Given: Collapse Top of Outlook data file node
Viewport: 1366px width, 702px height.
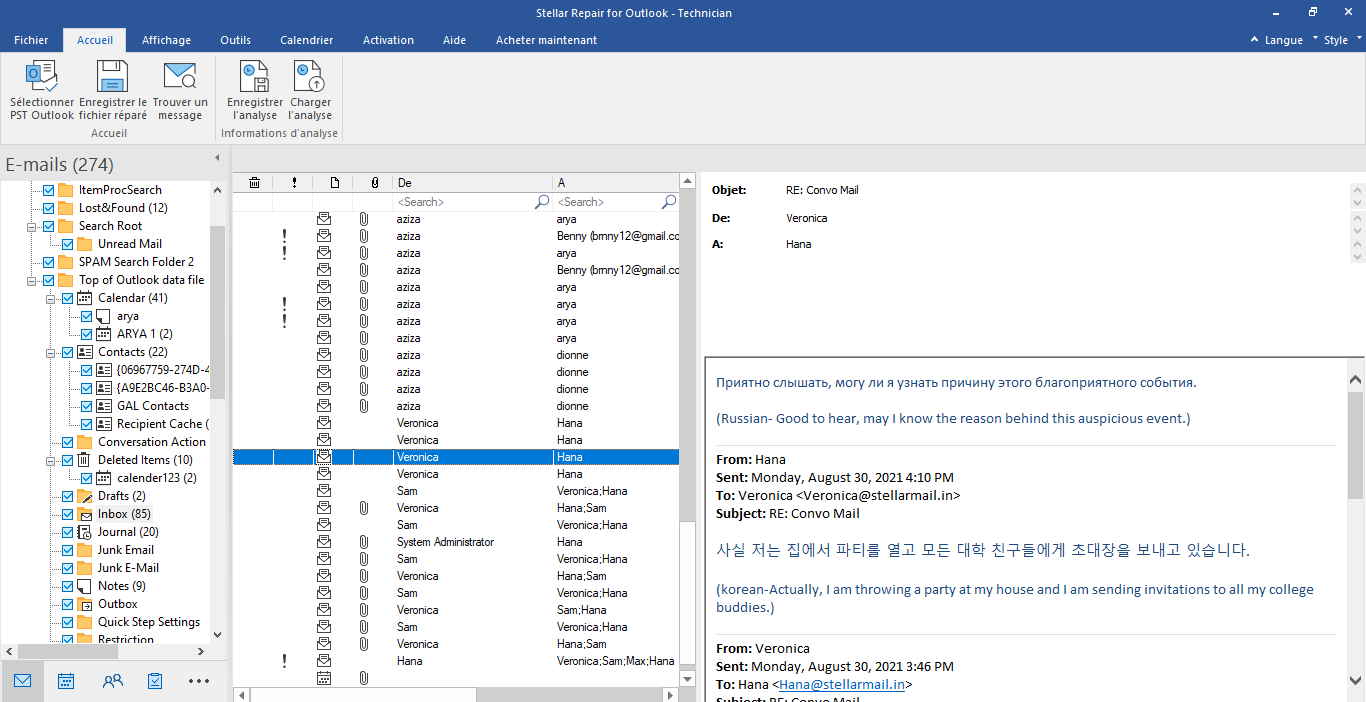Looking at the screenshot, I should (x=32, y=280).
